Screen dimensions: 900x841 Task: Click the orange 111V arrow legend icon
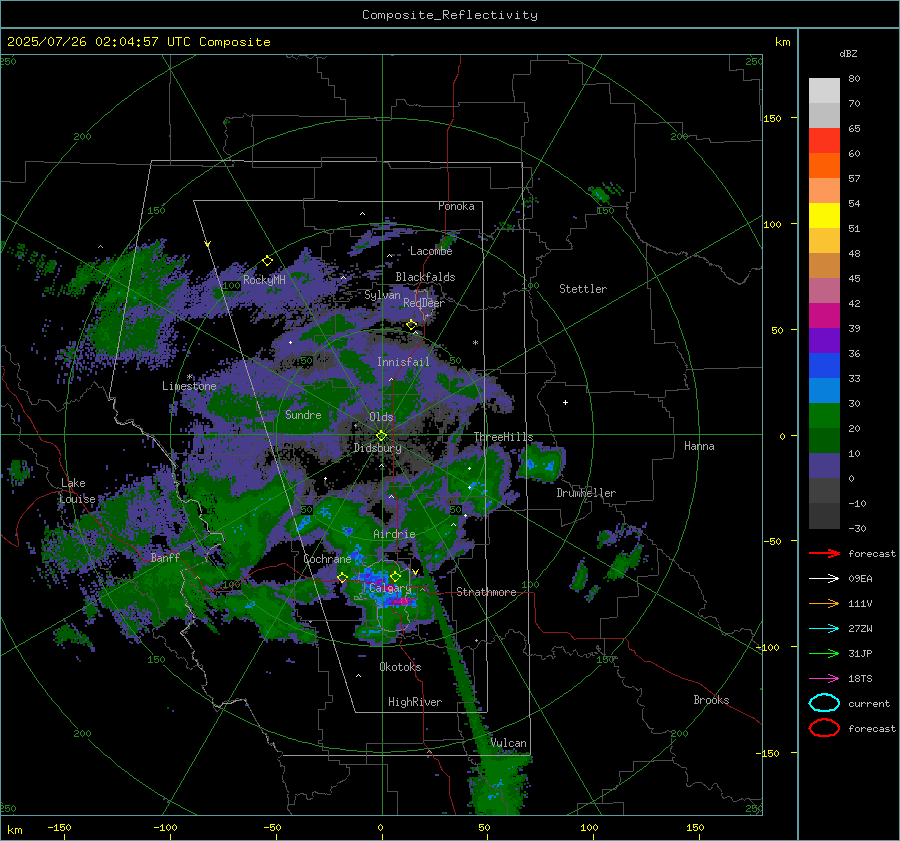coord(824,603)
